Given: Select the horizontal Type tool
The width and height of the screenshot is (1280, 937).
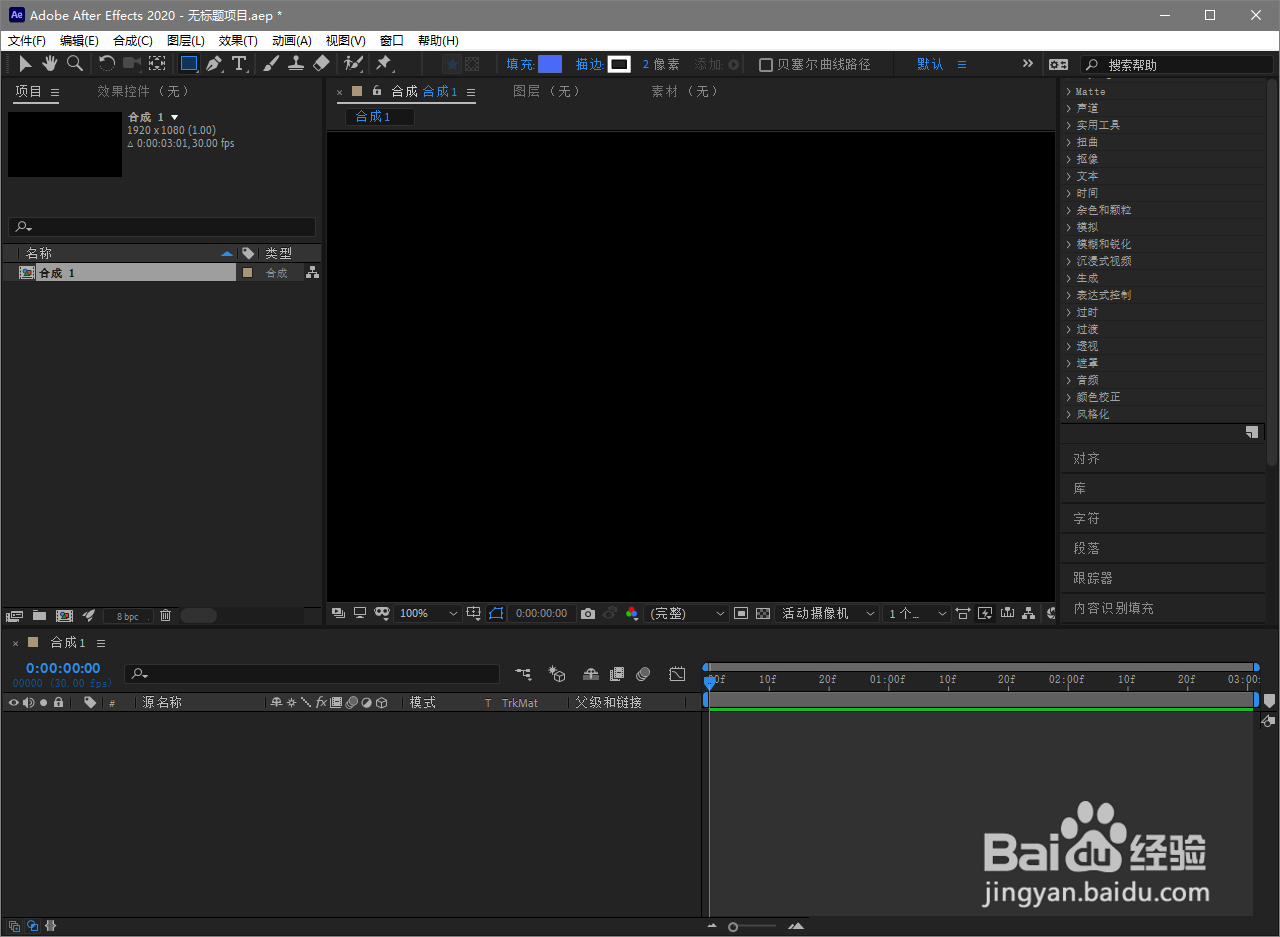Looking at the screenshot, I should pos(239,64).
